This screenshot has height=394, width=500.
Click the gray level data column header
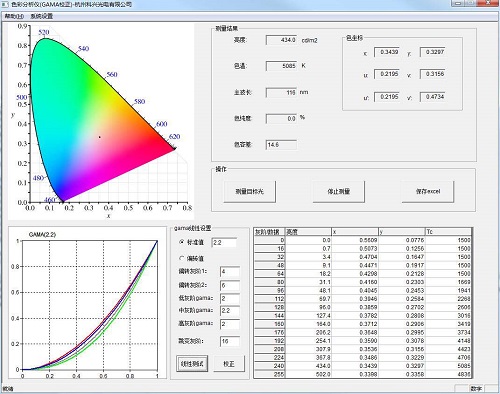[x=269, y=232]
